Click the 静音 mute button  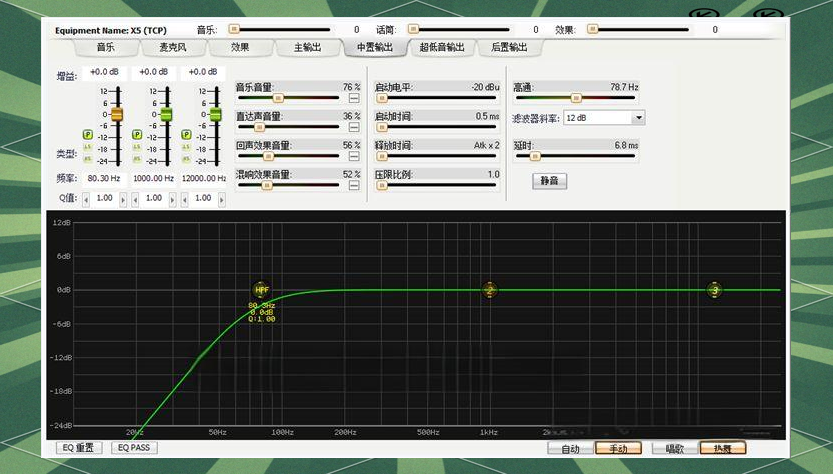pos(549,181)
